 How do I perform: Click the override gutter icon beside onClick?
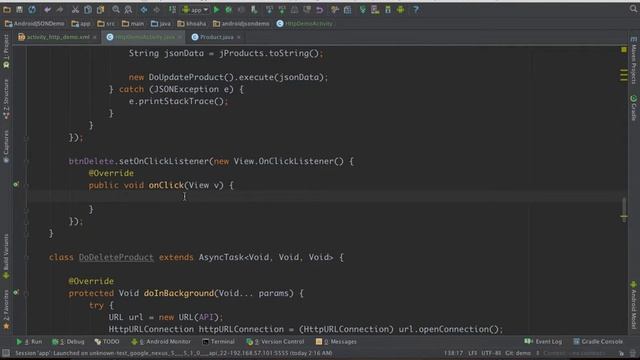coord(16,185)
